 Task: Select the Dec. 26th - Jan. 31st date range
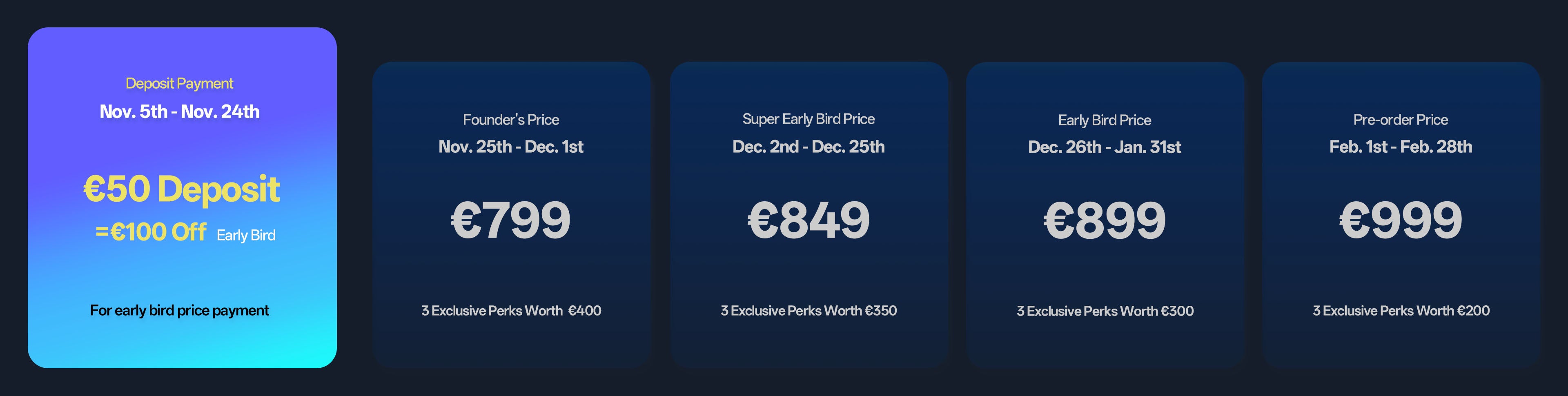click(x=1104, y=147)
